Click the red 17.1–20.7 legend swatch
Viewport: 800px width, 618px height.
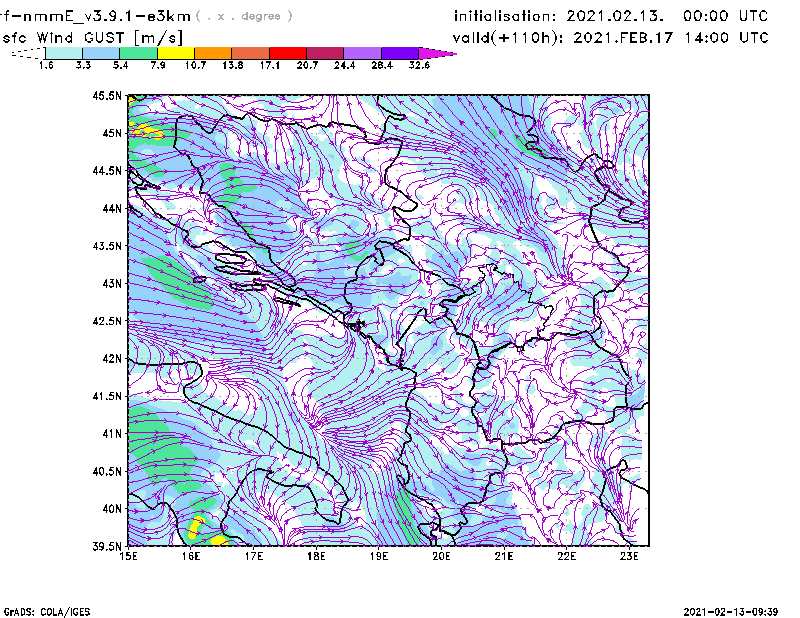(x=288, y=53)
